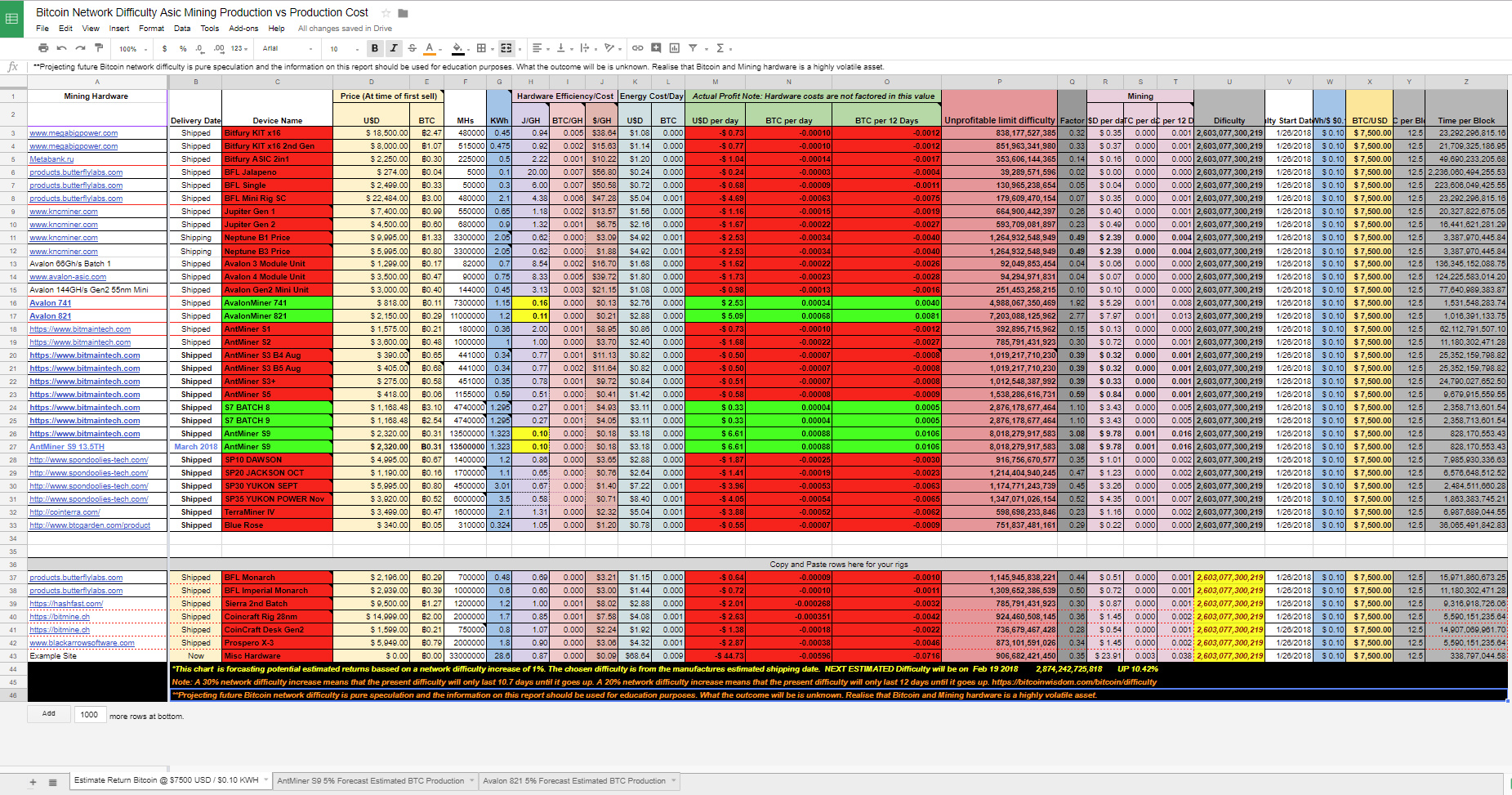The width and height of the screenshot is (1512, 795).
Task: Open the all sheets list
Action: [52, 782]
